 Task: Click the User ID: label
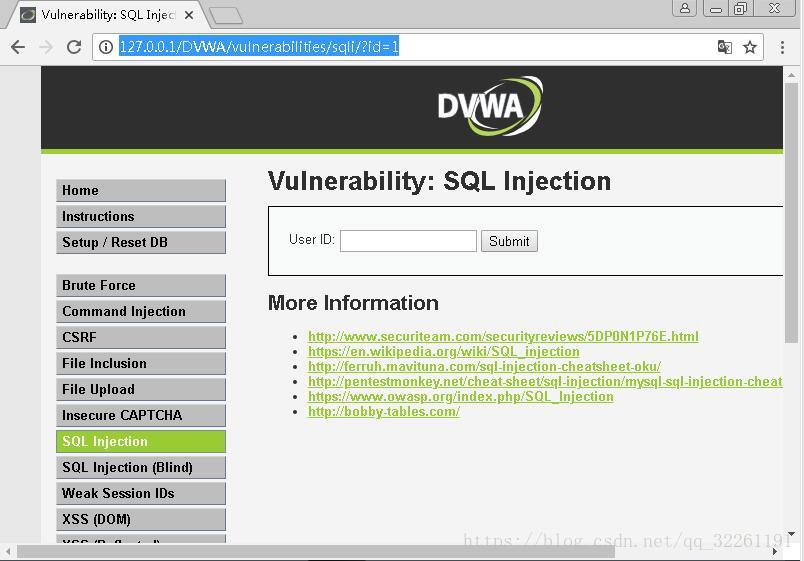pyautogui.click(x=312, y=239)
